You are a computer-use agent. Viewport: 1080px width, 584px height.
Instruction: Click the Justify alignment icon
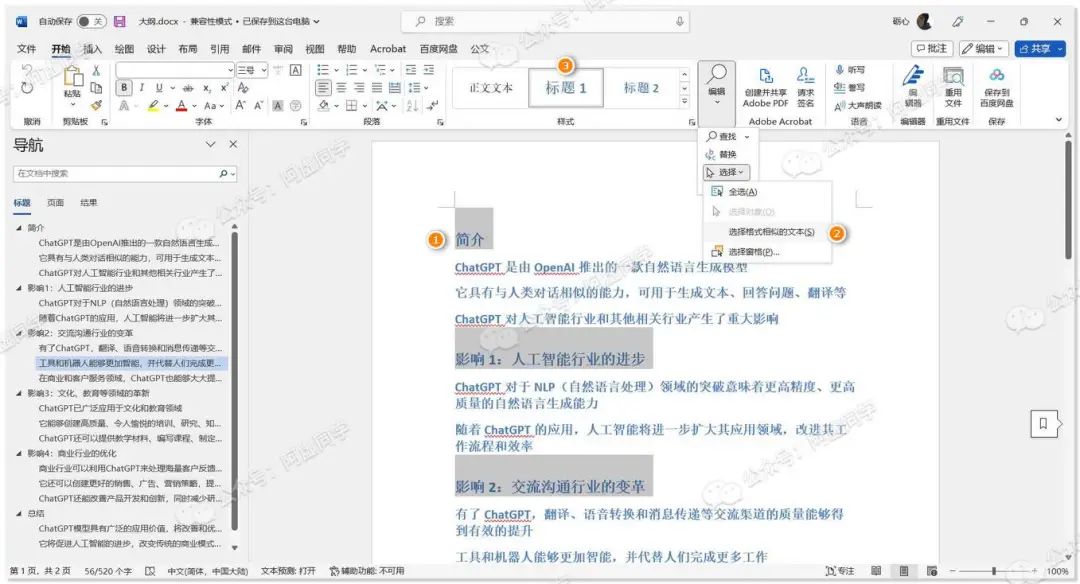377,88
